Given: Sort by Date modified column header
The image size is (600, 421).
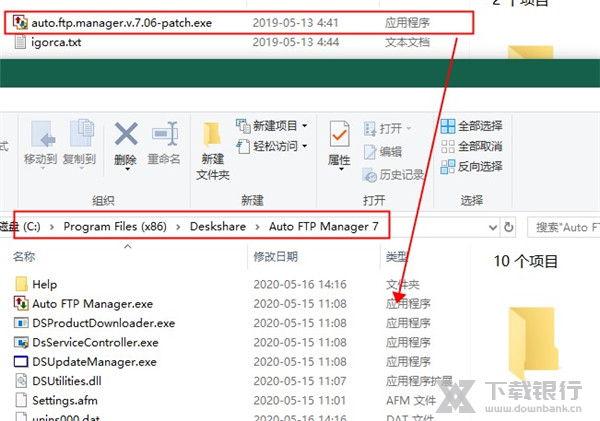Looking at the screenshot, I should click(x=276, y=256).
